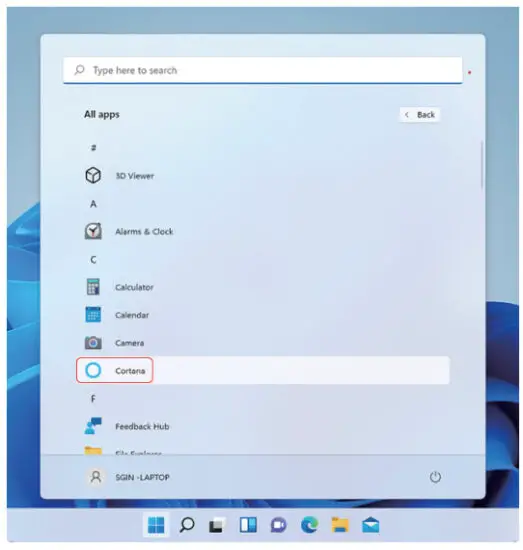
Task: Open File Explorer from taskbar
Action: [x=340, y=525]
